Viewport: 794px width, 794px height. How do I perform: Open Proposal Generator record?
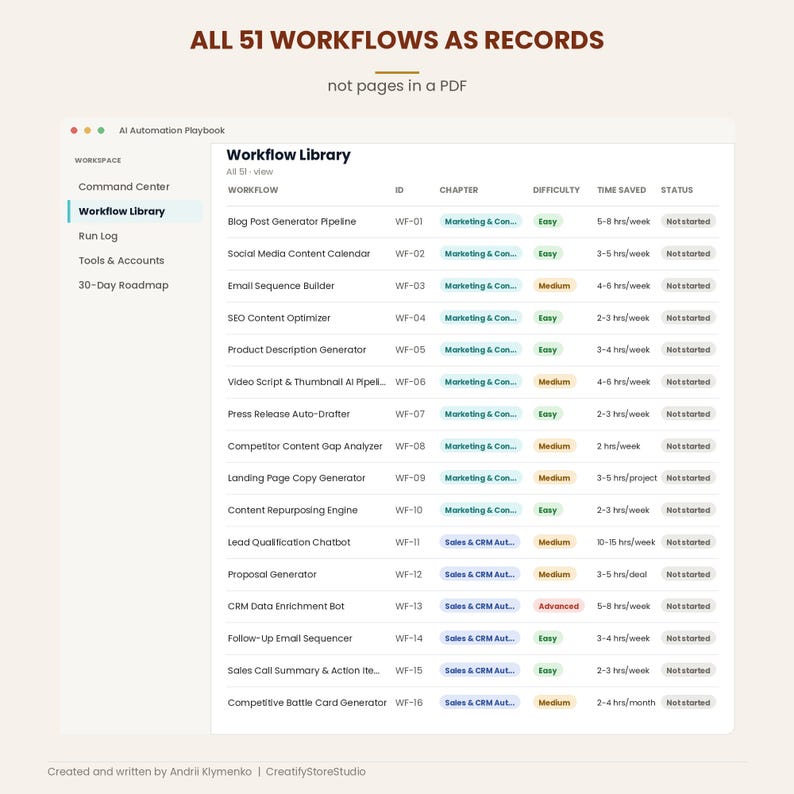point(272,574)
